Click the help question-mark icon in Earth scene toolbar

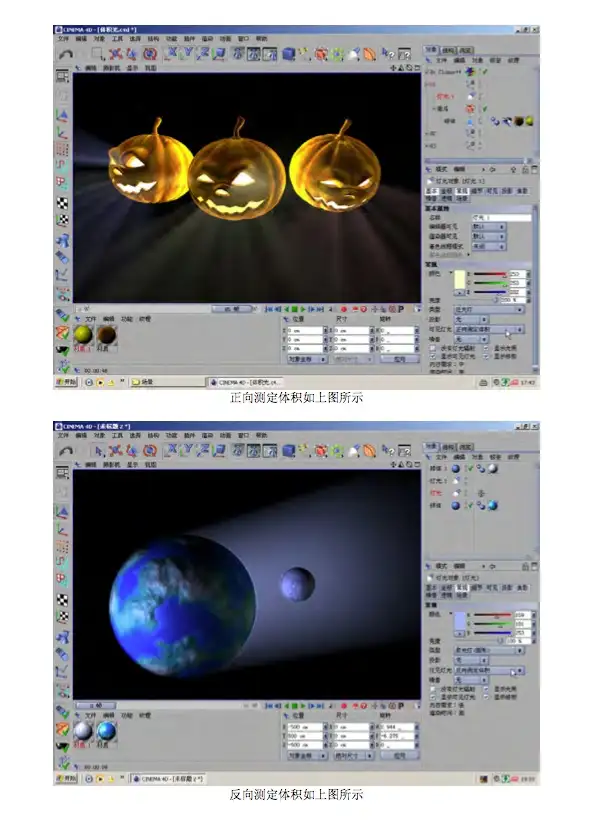point(388,451)
